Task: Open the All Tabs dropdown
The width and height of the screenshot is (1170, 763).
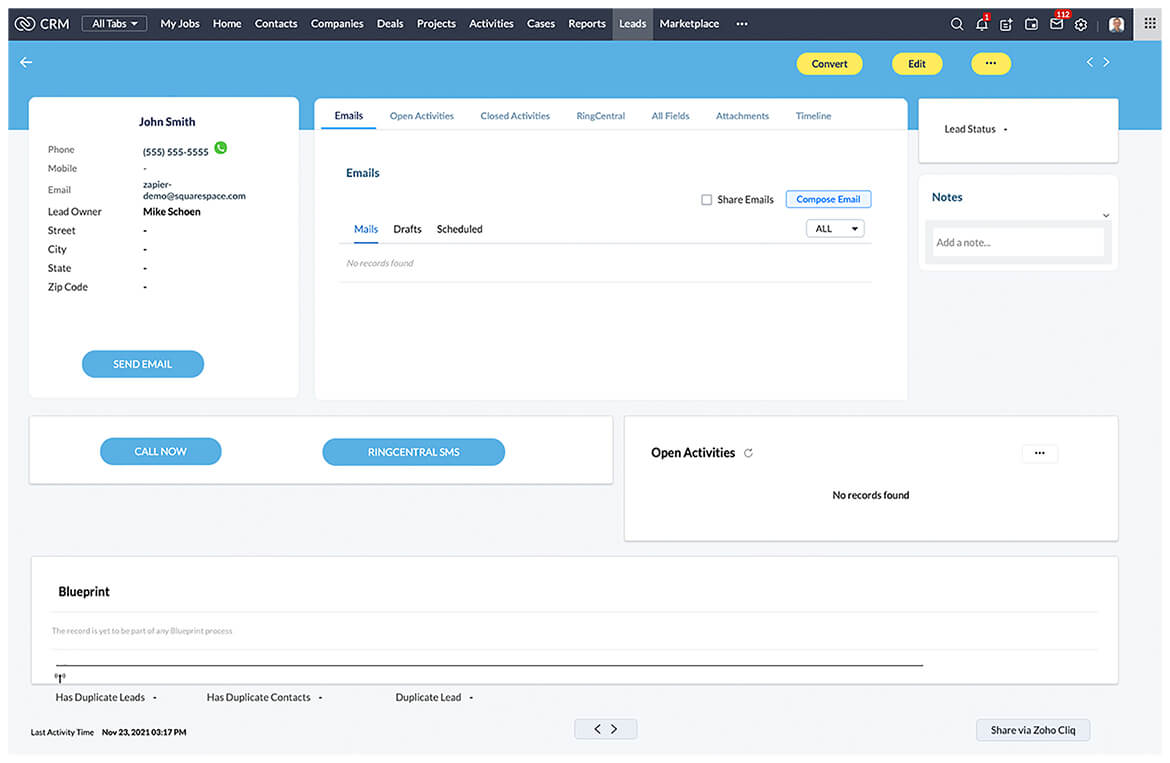Action: pos(114,24)
